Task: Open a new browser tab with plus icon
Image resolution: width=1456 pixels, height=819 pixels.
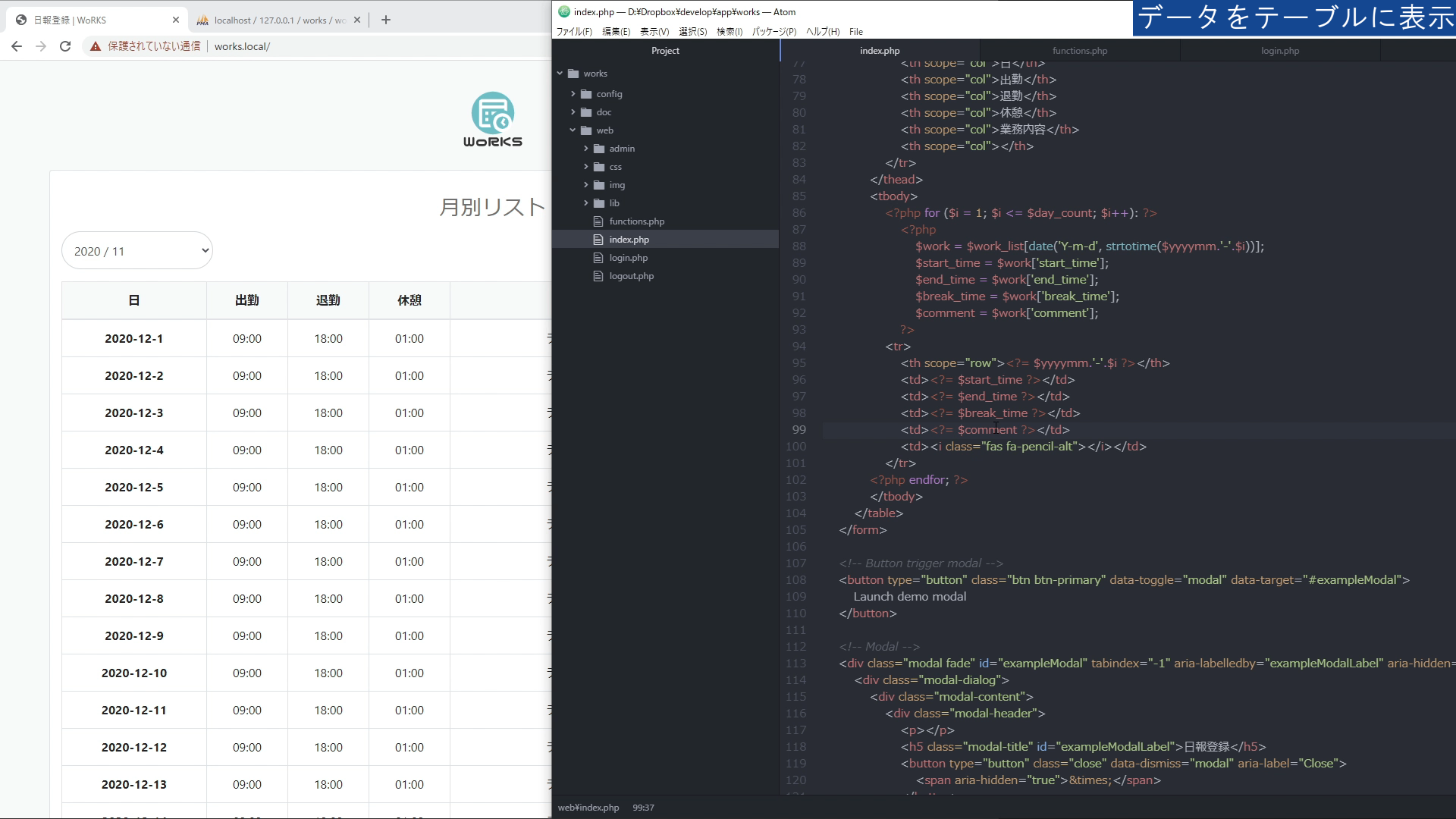Action: 386,20
